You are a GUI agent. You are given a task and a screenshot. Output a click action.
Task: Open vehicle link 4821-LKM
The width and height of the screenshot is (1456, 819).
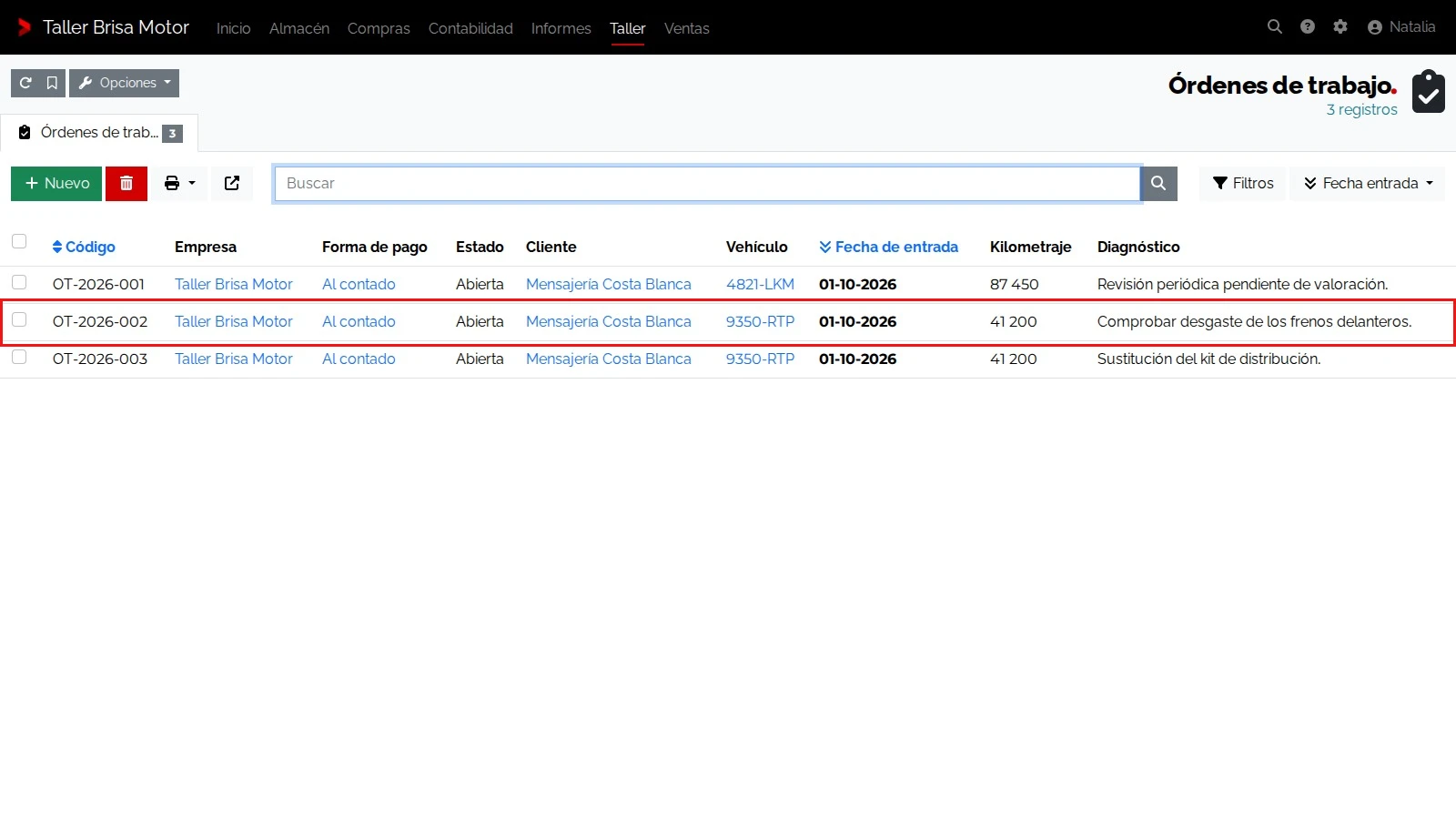760,284
